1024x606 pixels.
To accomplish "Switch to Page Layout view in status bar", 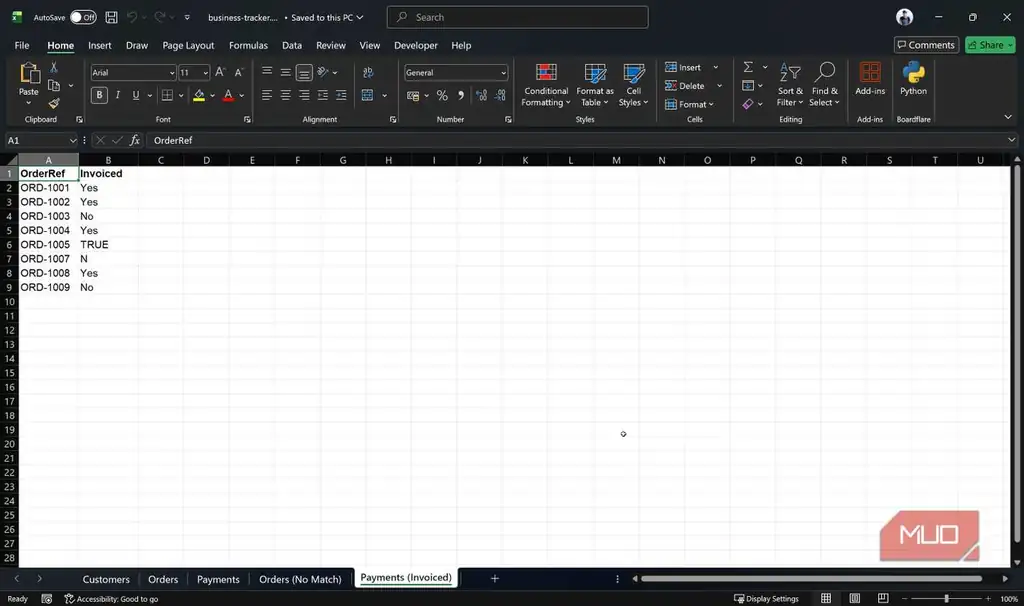I will click(854, 598).
